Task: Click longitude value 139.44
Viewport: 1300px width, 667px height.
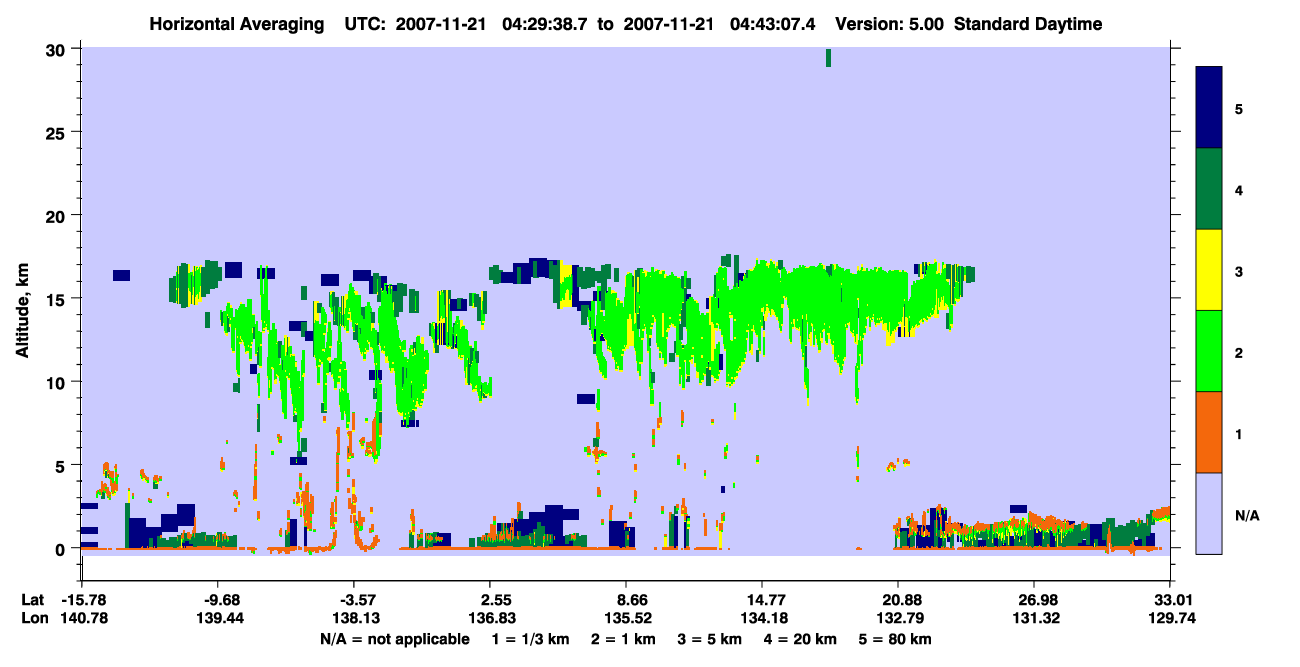Action: click(220, 618)
